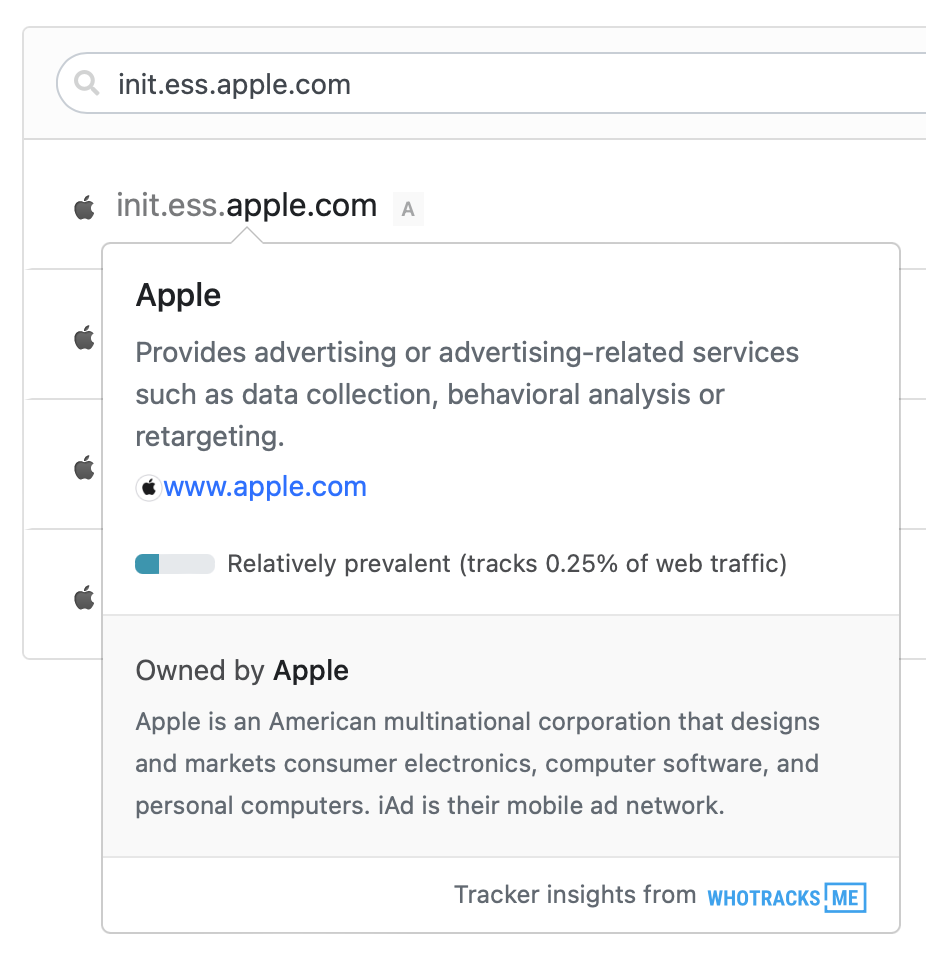Viewport: 926px width, 962px height.
Task: Click the Owned by label
Action: click(200, 671)
